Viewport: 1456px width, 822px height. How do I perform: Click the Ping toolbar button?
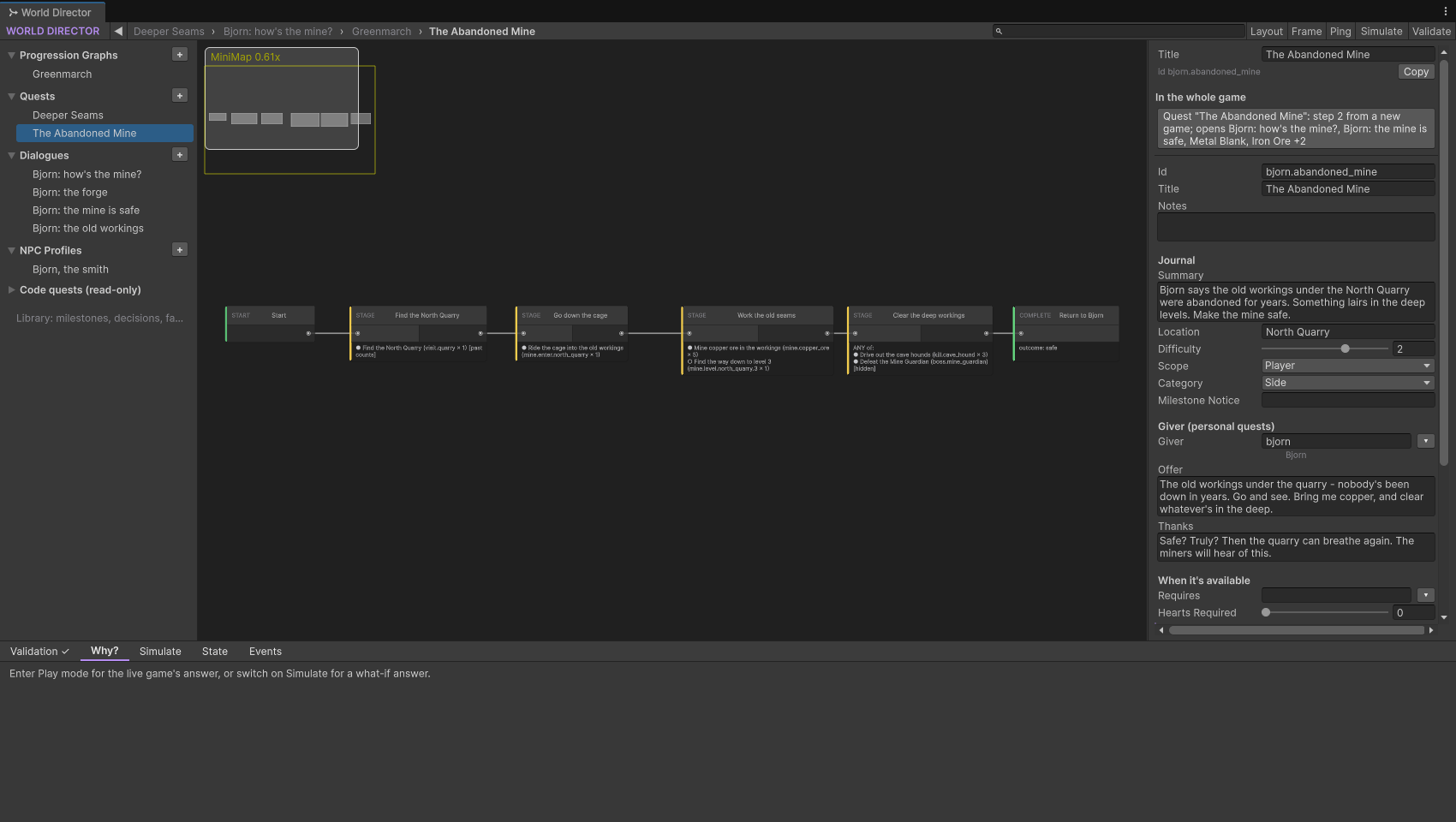pyautogui.click(x=1340, y=31)
